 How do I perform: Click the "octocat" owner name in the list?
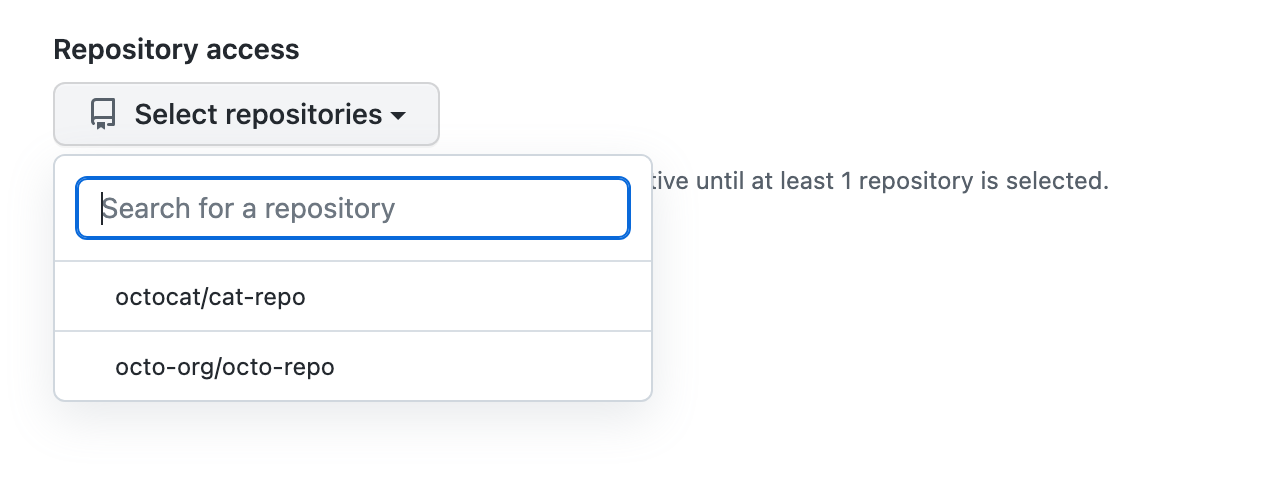click(156, 297)
